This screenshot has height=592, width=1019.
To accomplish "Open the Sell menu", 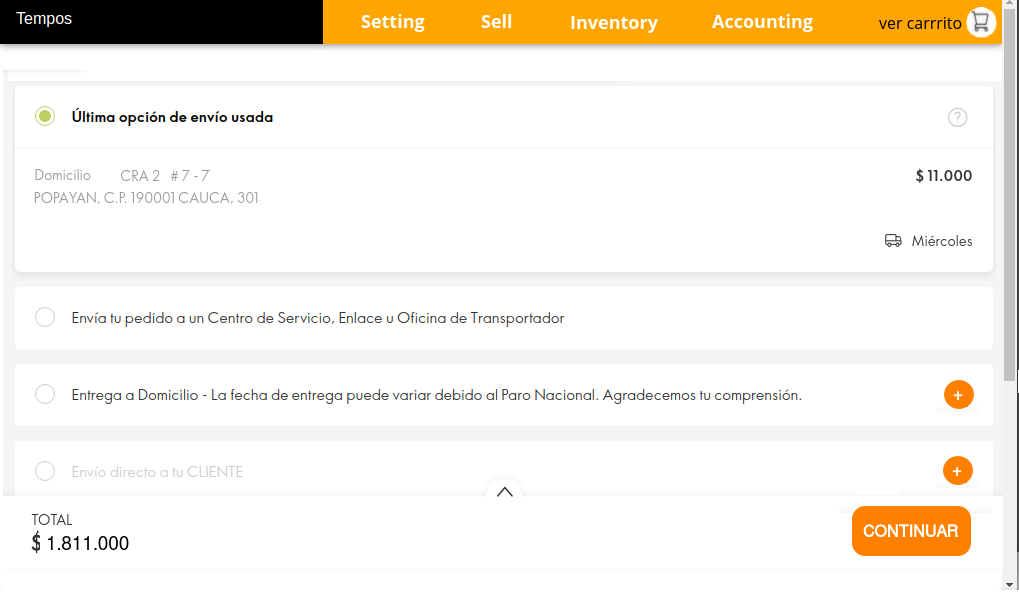I will 496,22.
